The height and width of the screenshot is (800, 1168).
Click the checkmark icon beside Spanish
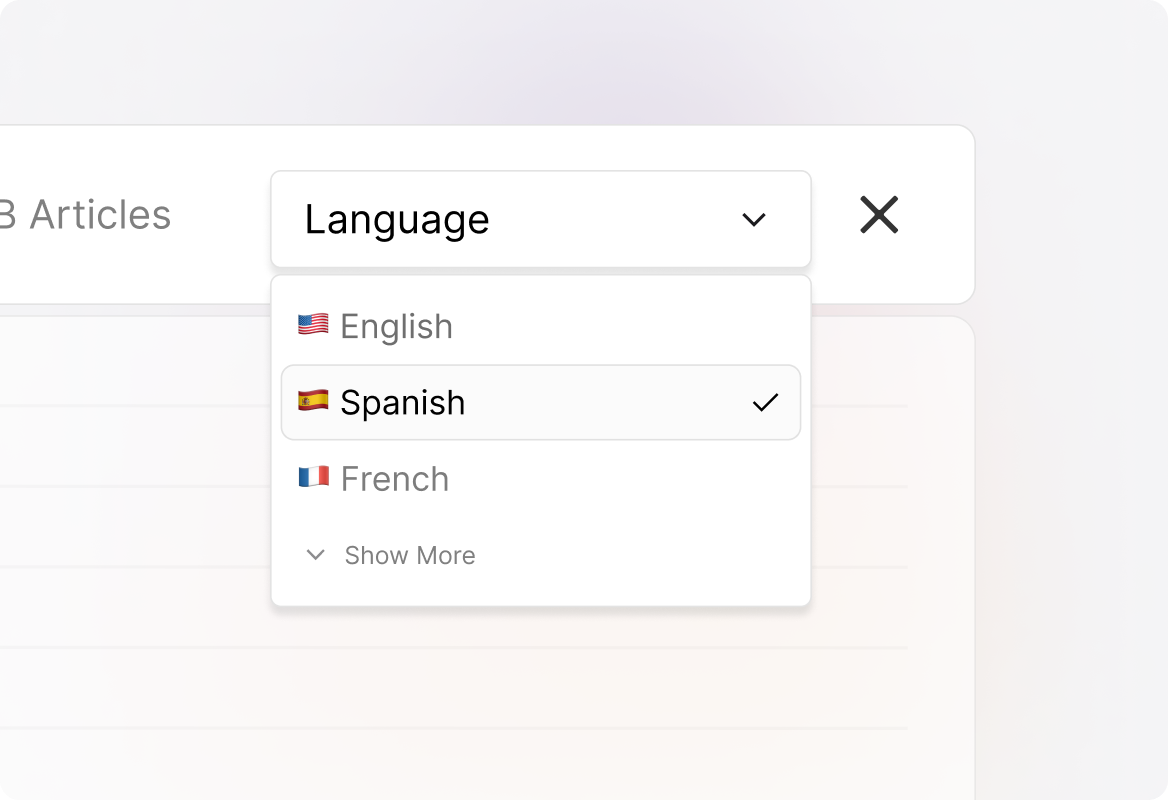[765, 403]
